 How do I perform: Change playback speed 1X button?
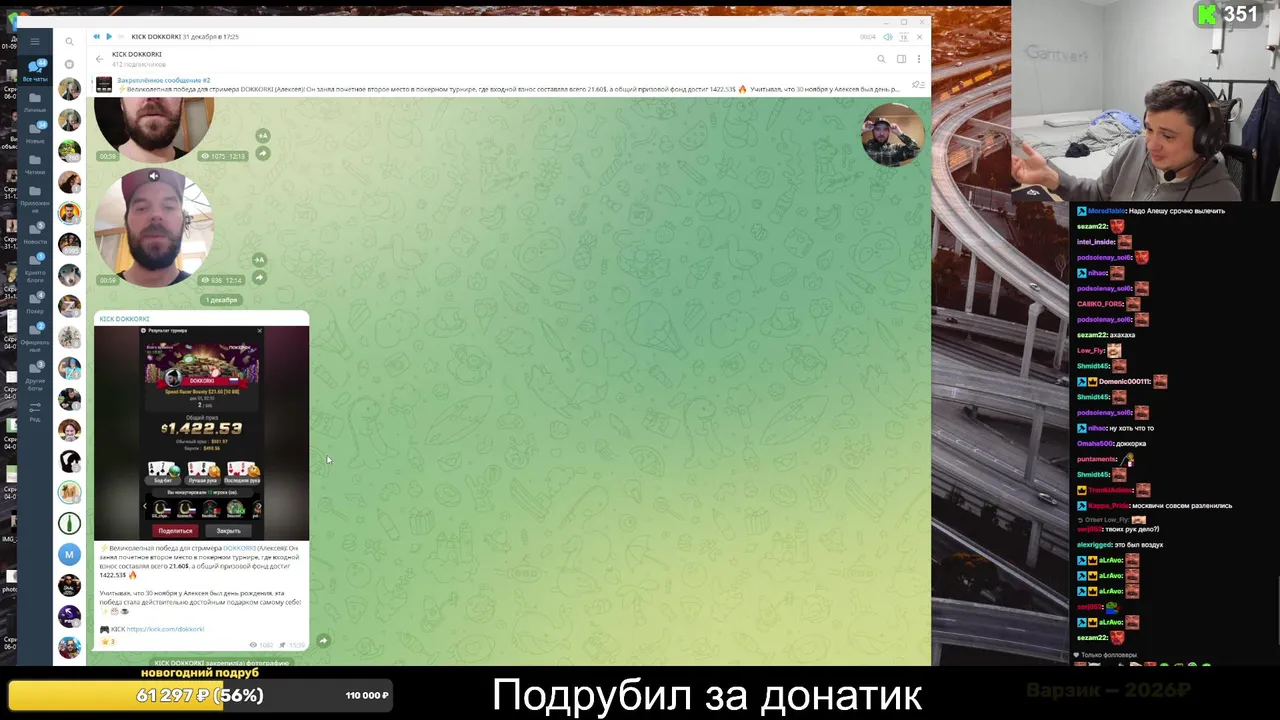click(903, 37)
